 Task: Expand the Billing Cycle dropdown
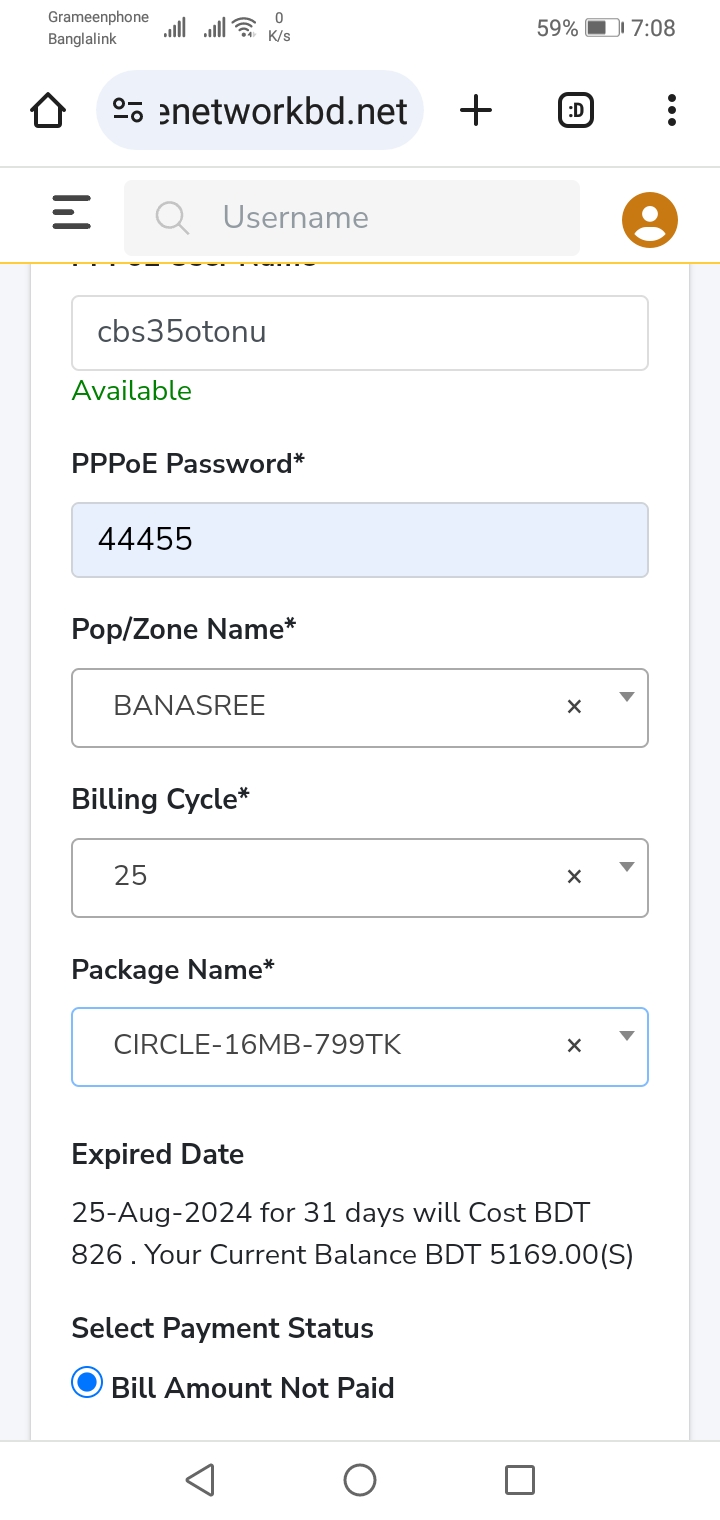627,867
